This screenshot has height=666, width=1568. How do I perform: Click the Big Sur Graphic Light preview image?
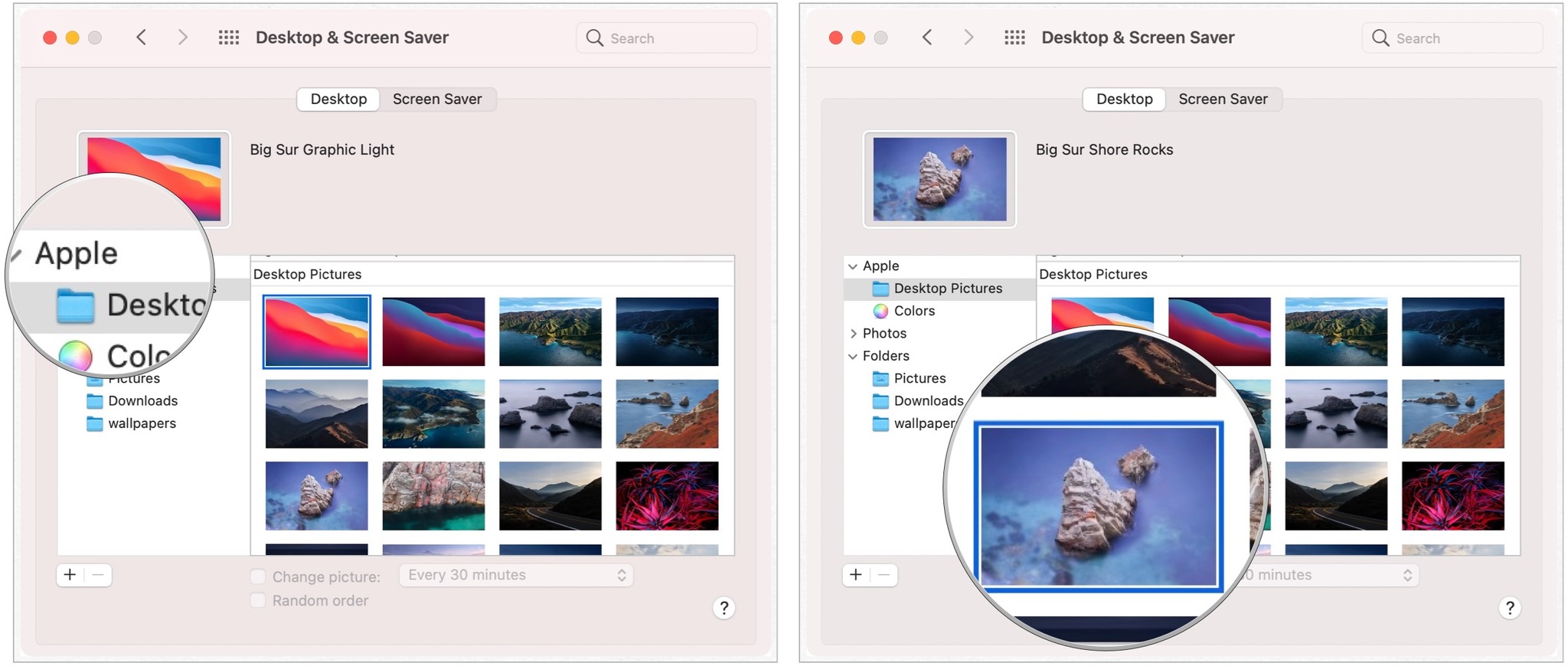click(x=154, y=179)
